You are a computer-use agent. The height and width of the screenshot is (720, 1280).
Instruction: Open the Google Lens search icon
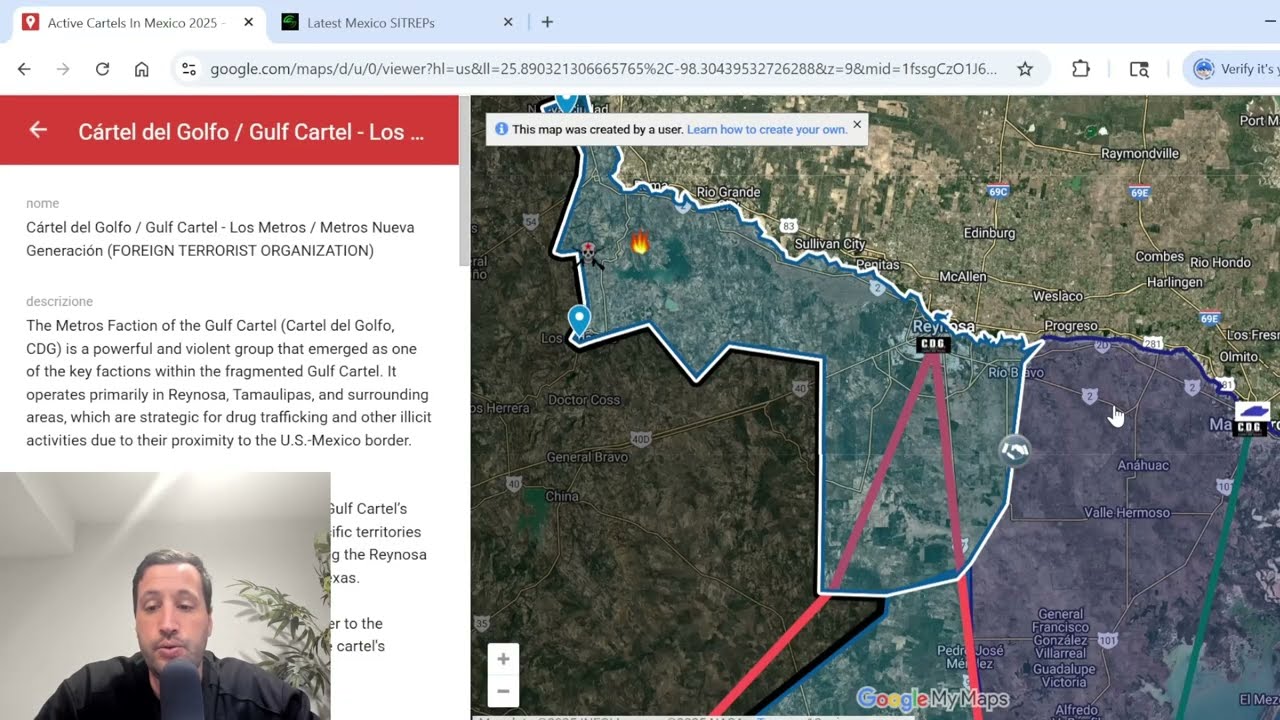(x=1139, y=69)
